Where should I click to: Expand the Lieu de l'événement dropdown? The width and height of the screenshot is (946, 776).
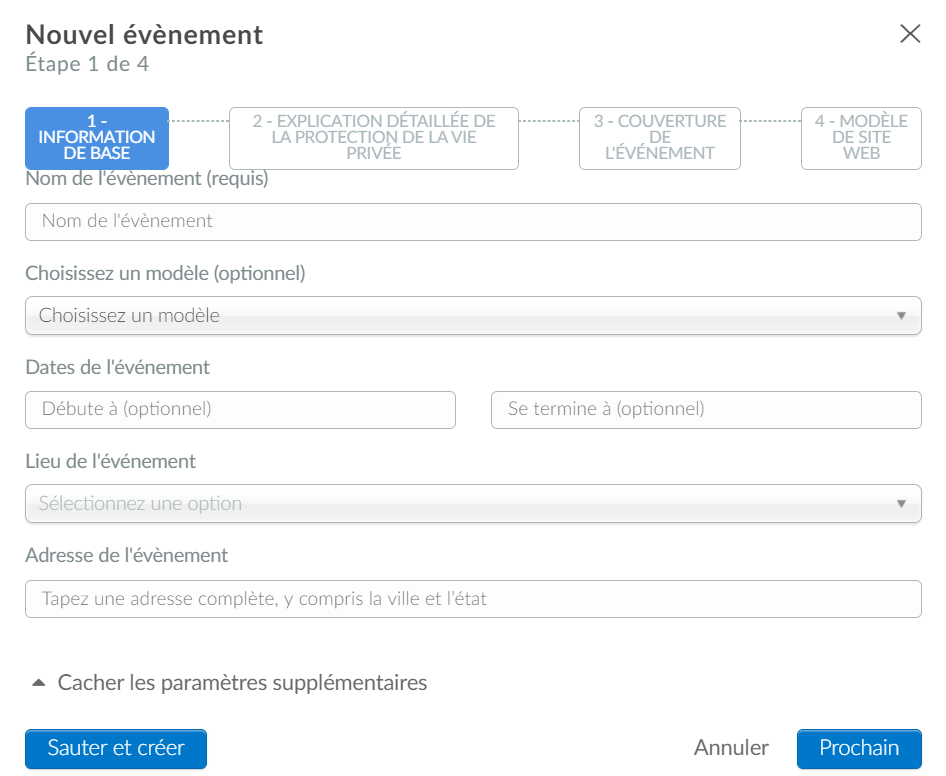pyautogui.click(x=473, y=504)
